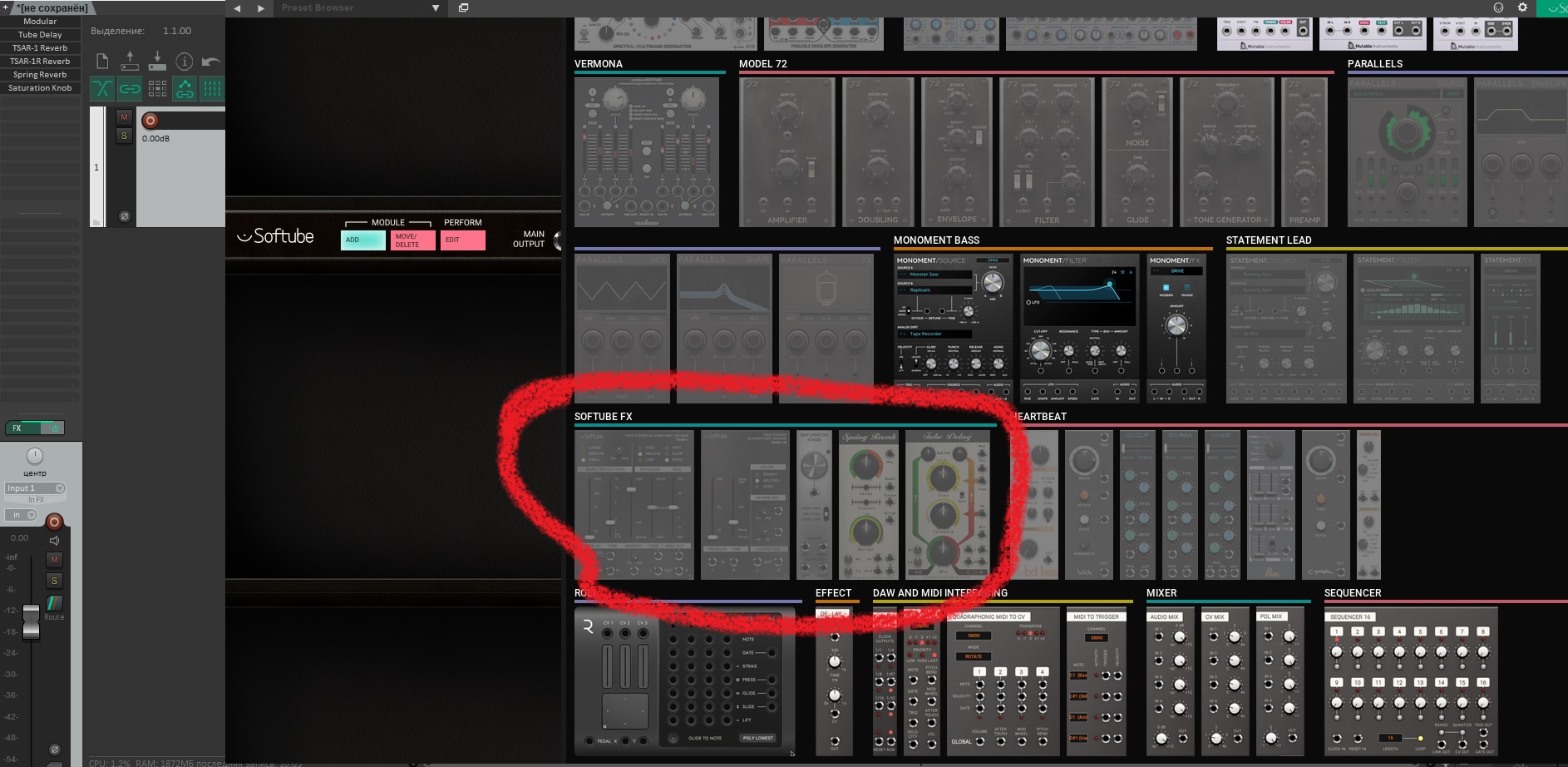1568x767 pixels.
Task: Solo the channel in the mixer strip
Action: coord(54,581)
